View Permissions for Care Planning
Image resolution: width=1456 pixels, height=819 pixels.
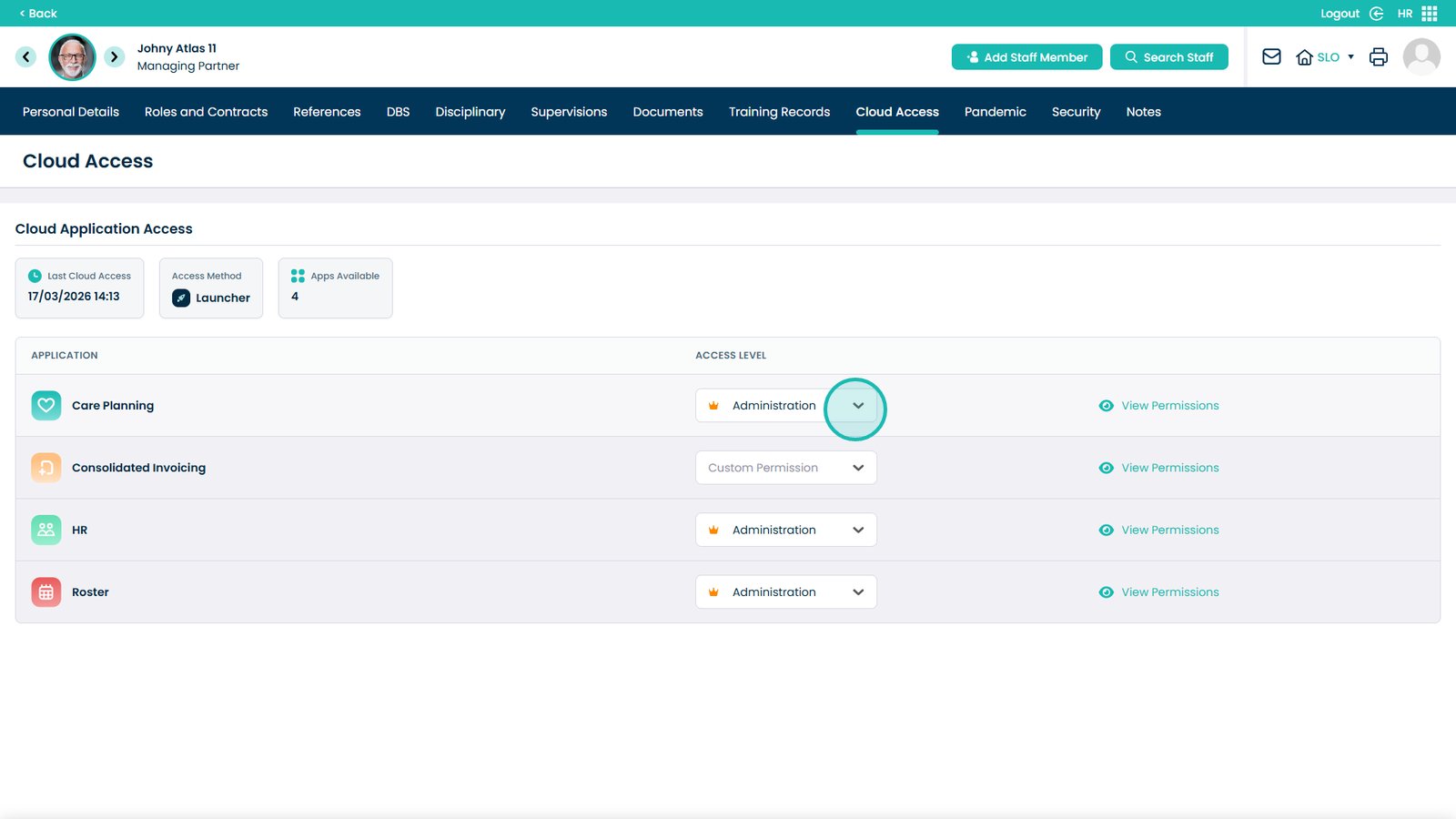click(x=1168, y=406)
